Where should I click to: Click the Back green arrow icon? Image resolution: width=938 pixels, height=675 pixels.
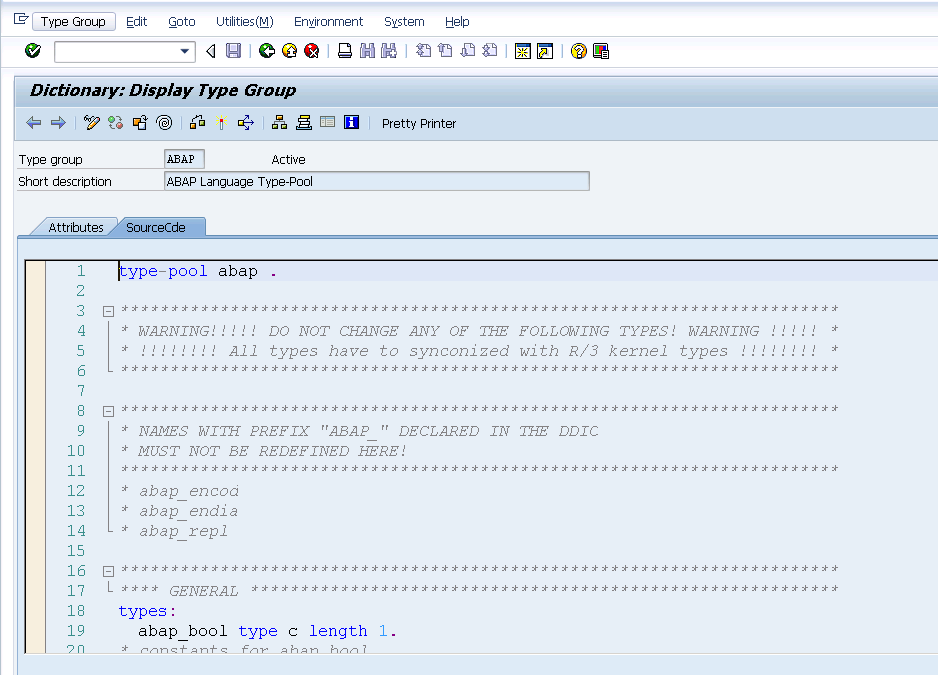click(268, 50)
